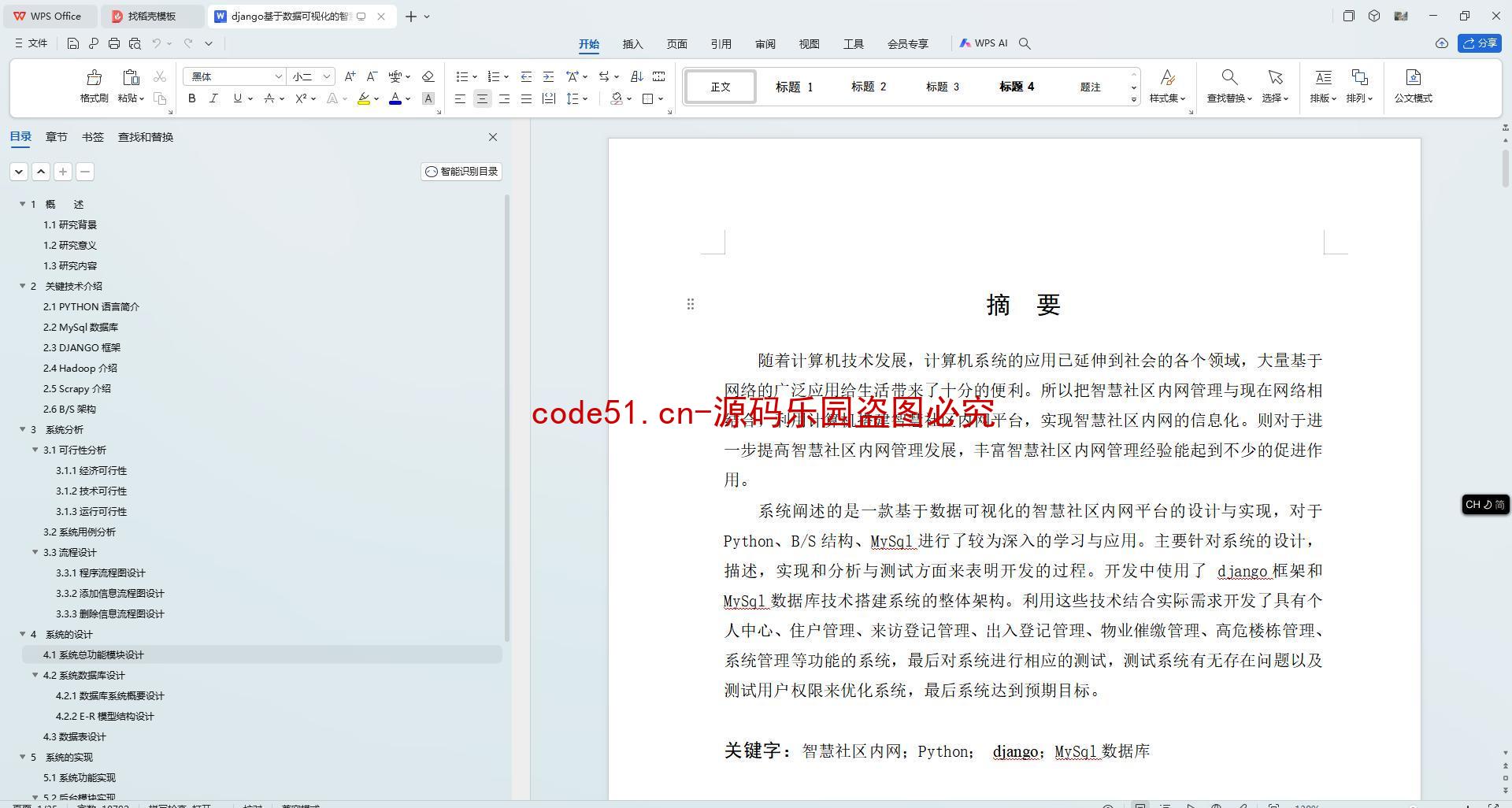The image size is (1512, 808).
Task: Click the ribbon search magnifier icon
Action: 1025,43
